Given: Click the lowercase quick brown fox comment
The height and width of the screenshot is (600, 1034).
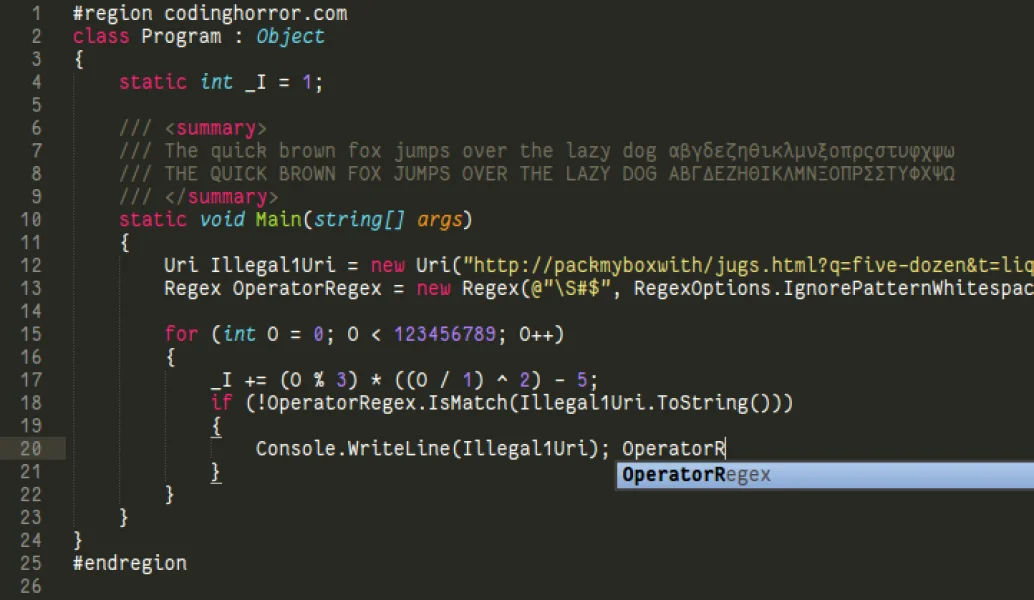Looking at the screenshot, I should 536,151.
